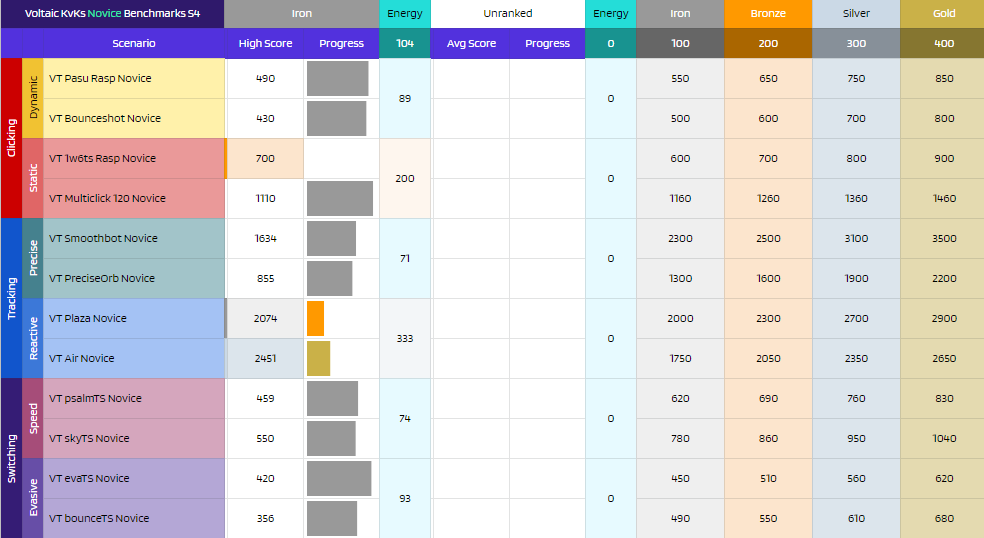Image resolution: width=984 pixels, height=538 pixels.
Task: Select the VT Bounceshot Novice scenario cell
Action: click(x=134, y=119)
